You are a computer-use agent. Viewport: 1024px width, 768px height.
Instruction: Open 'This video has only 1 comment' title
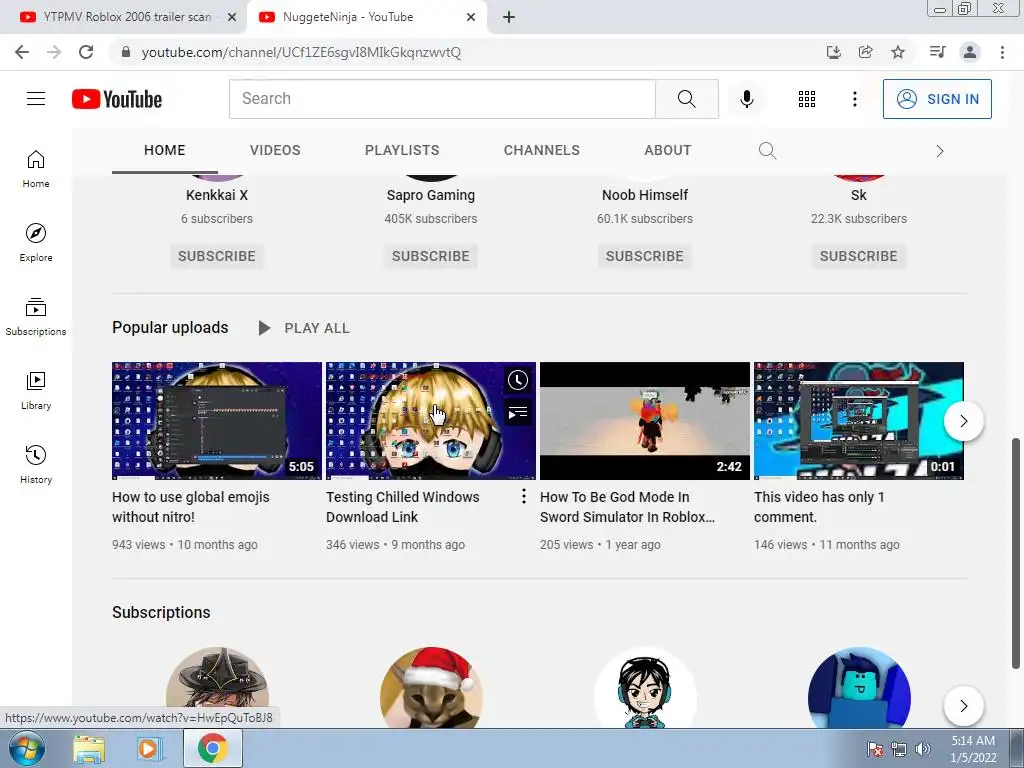point(819,507)
